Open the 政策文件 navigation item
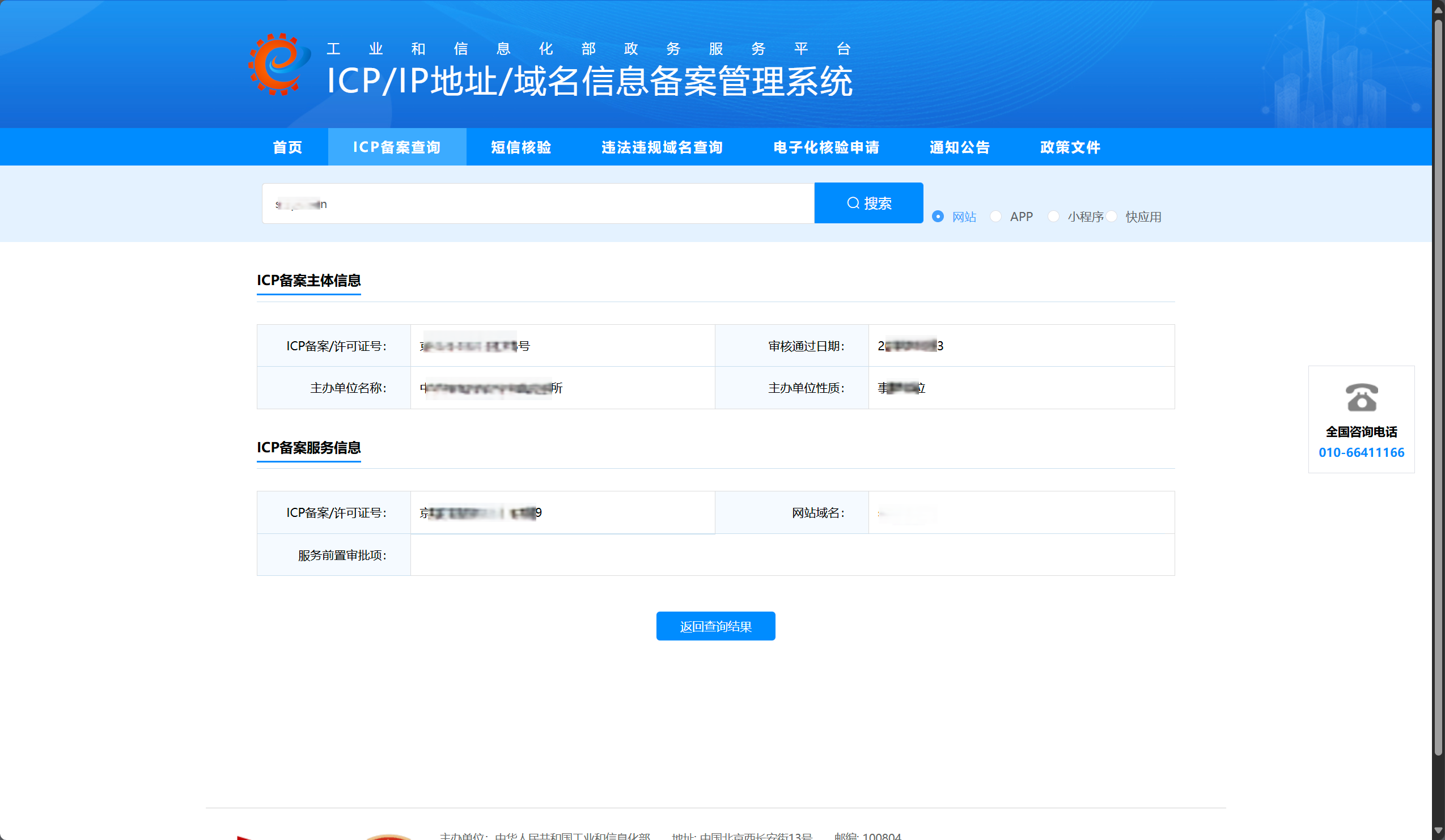1445x840 pixels. click(1070, 147)
